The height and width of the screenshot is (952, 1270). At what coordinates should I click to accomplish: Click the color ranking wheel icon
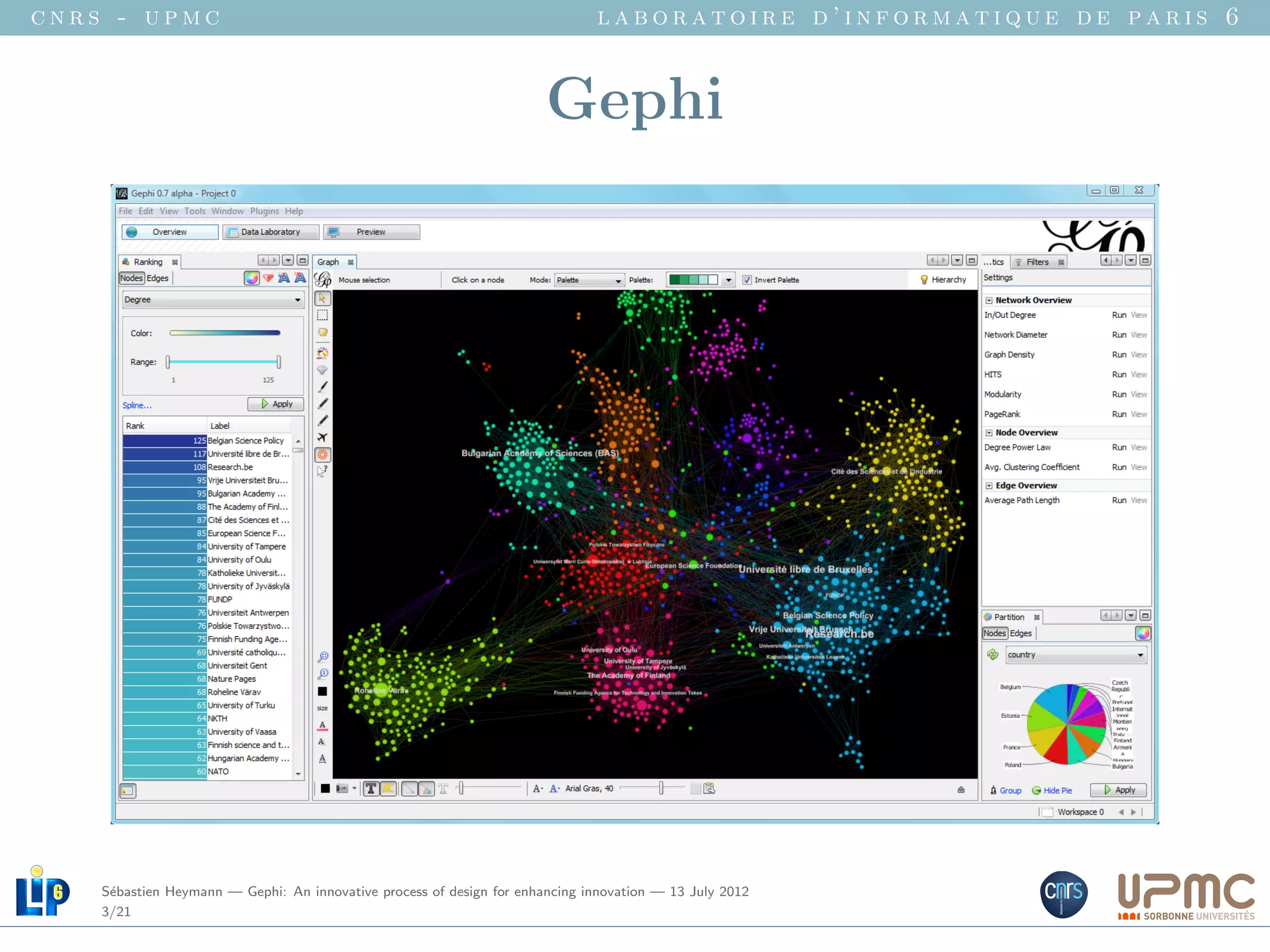(251, 278)
